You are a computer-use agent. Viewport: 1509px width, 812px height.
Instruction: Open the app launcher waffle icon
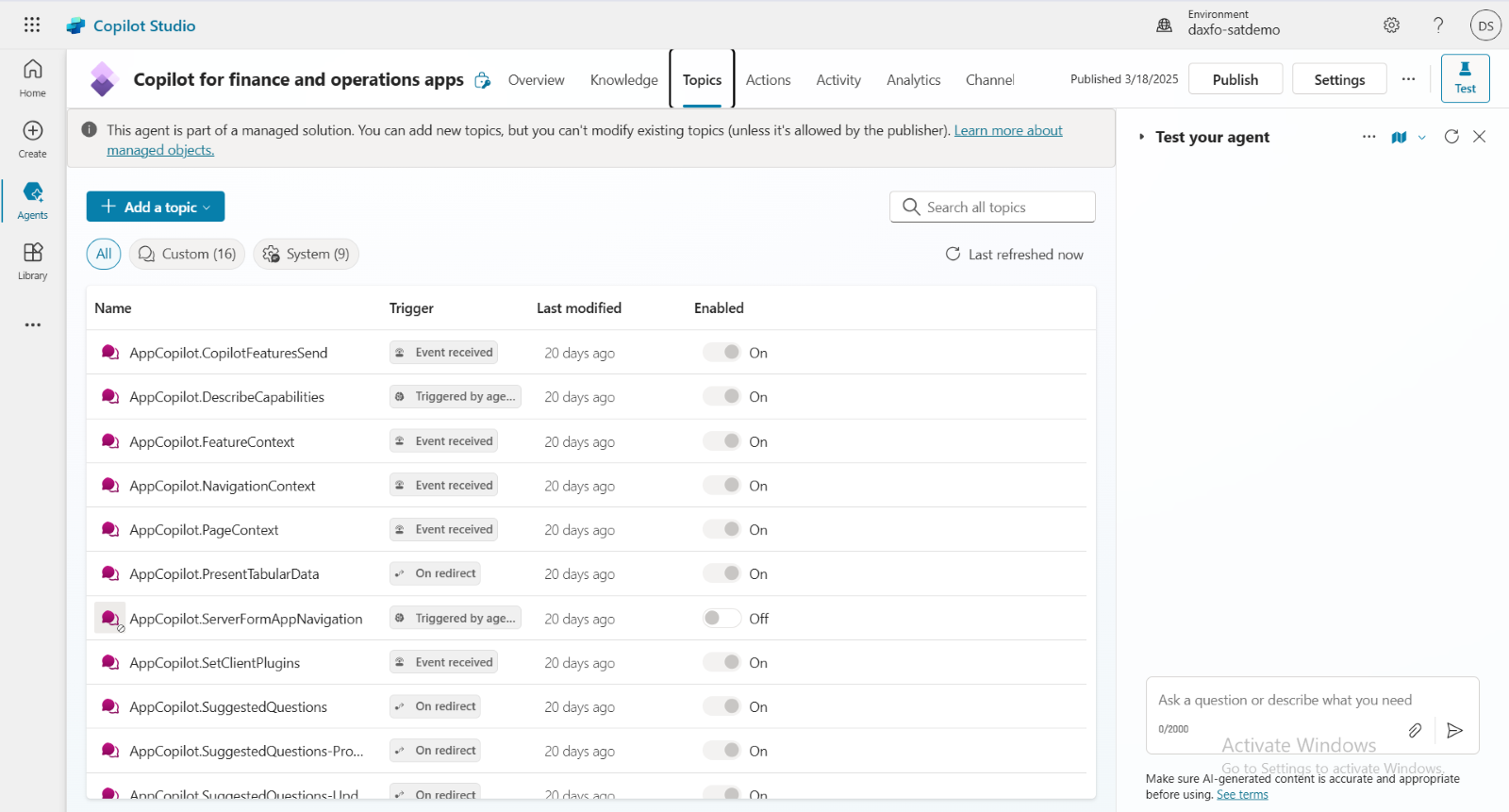tap(32, 25)
